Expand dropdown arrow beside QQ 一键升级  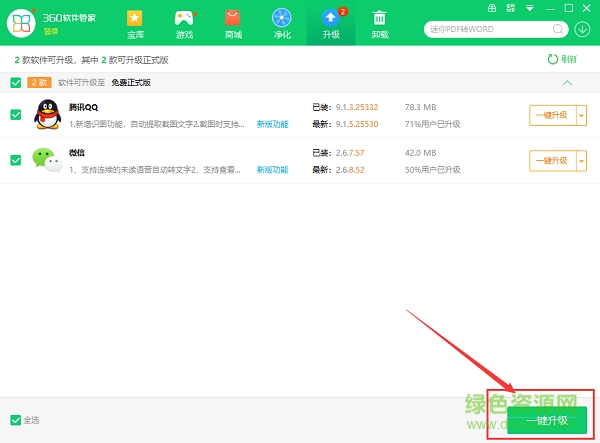click(582, 115)
